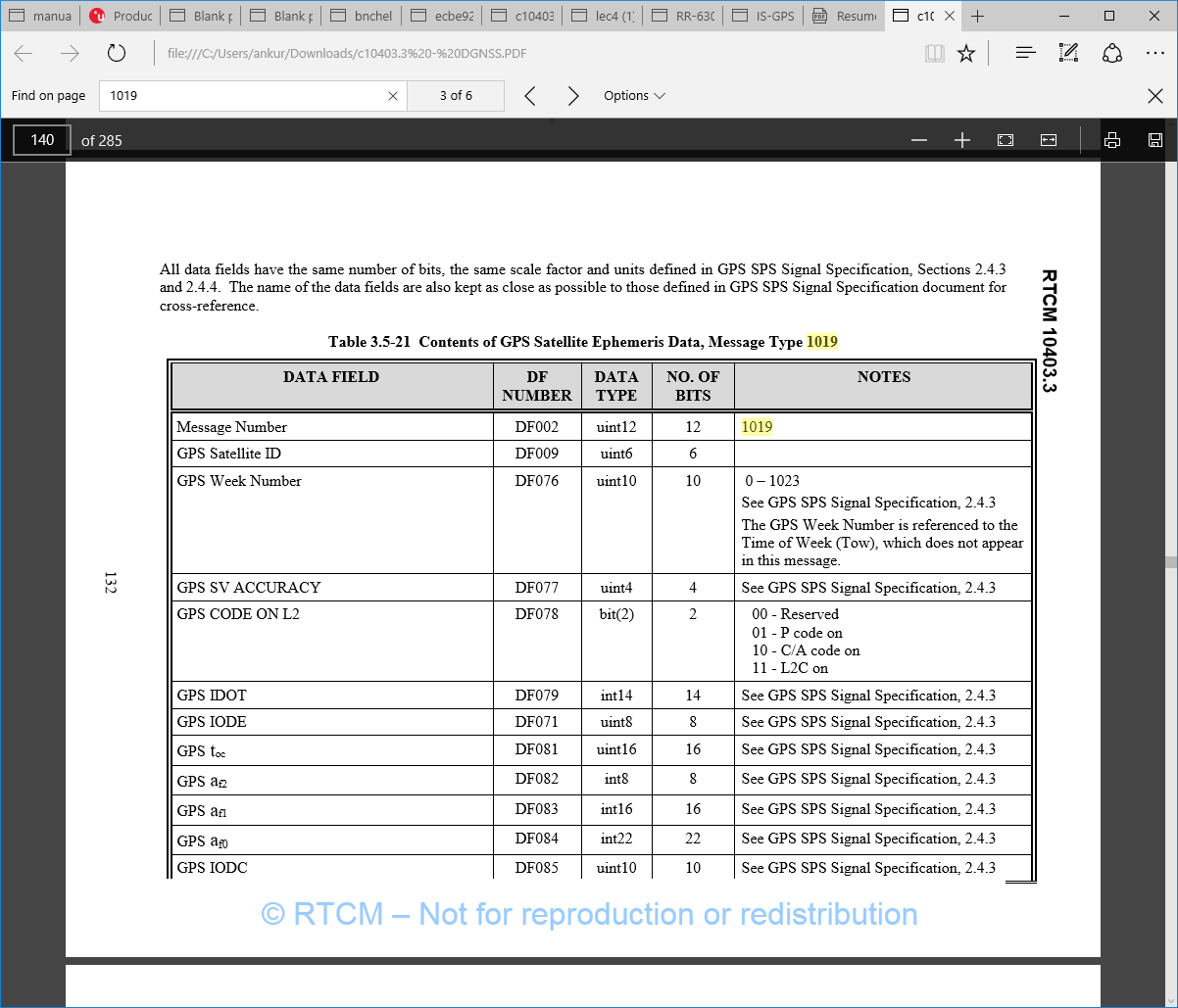Close the active c10 tab
Viewport: 1178px width, 1008px height.
[950, 16]
